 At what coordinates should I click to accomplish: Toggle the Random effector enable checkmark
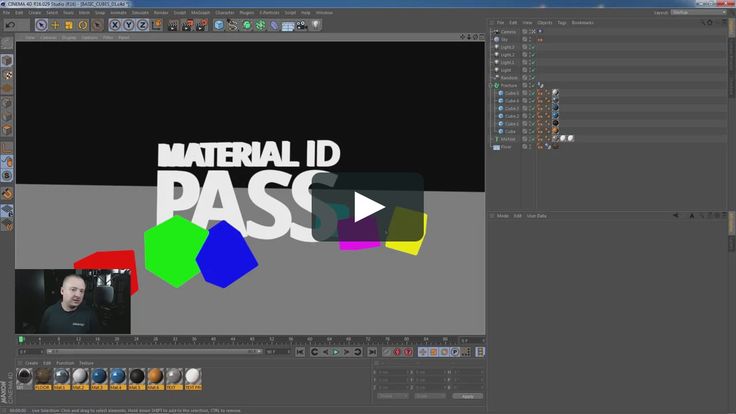(533, 78)
